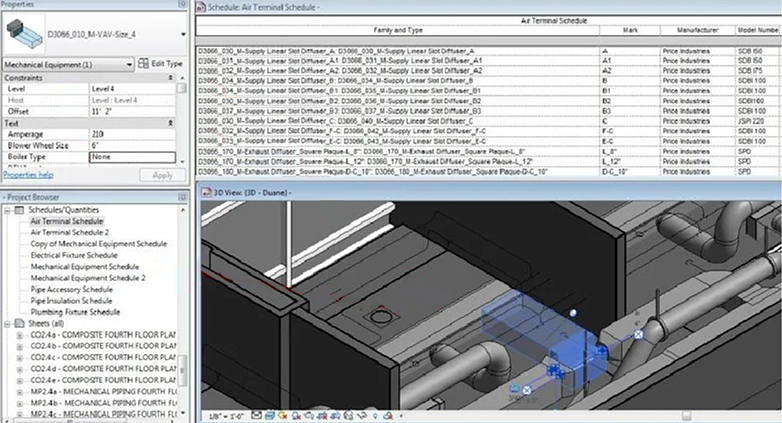
Task: Click the Schedules/Quantities schedule icon
Action: [x=22, y=212]
